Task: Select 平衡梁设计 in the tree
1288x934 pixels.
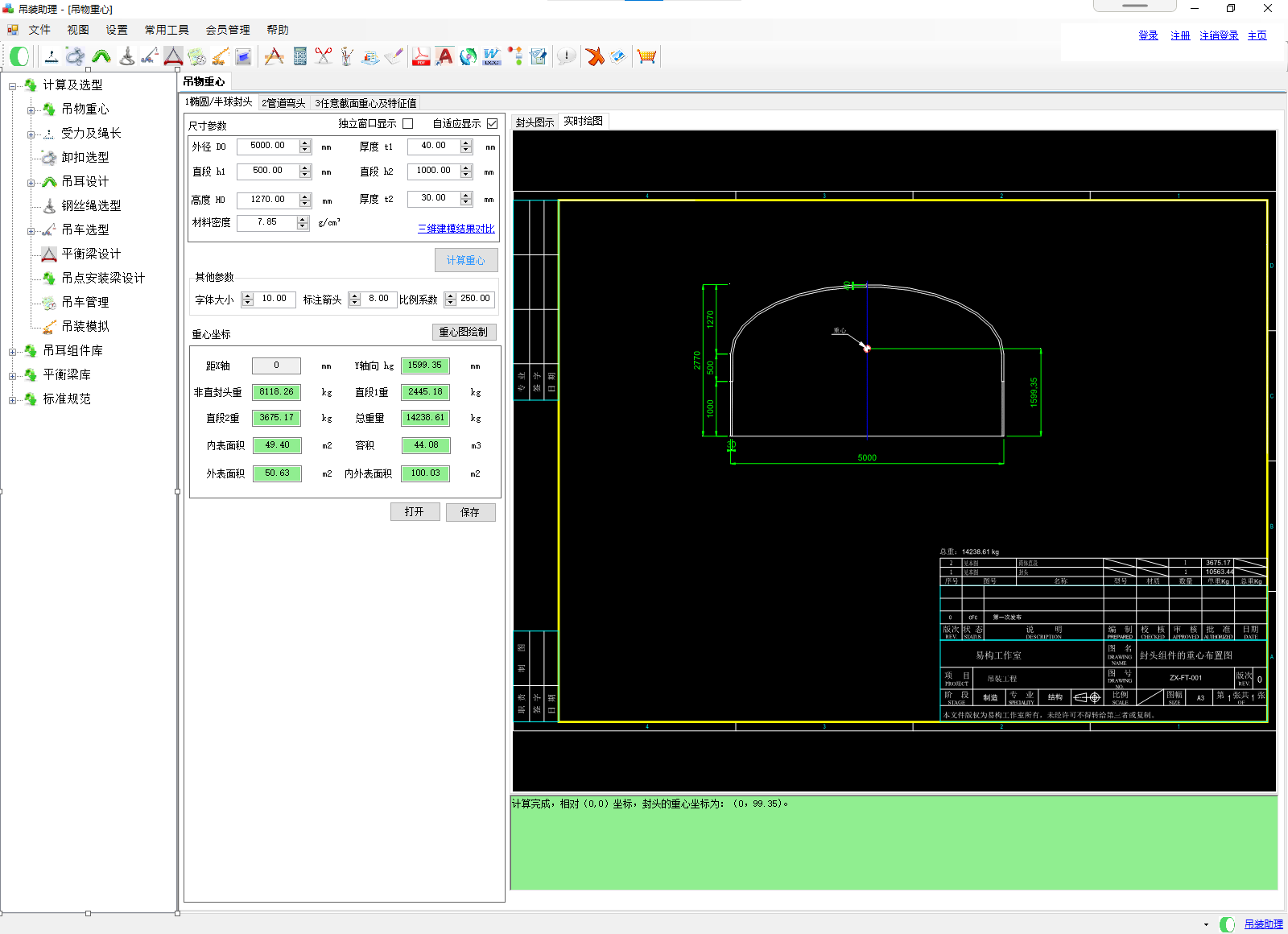Action: tap(91, 254)
